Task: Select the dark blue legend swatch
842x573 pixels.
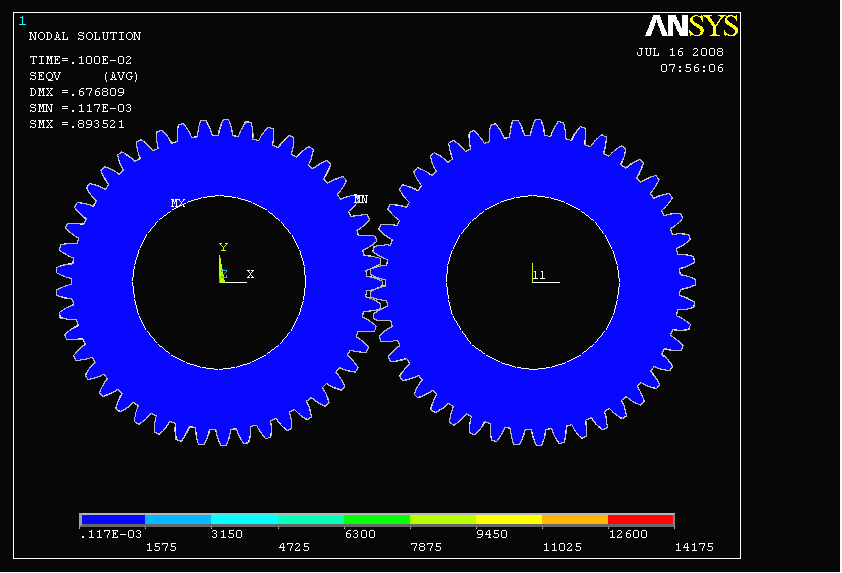Action: click(x=113, y=520)
